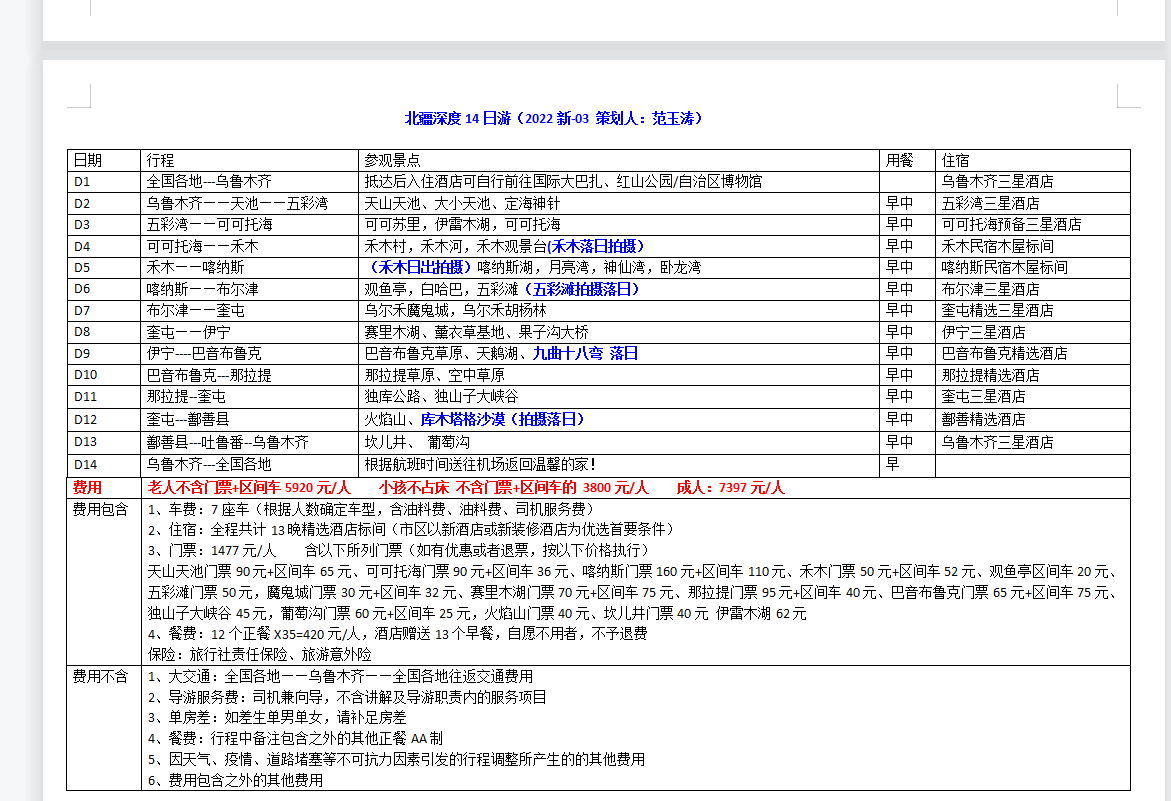Click the D1 date cell
This screenshot has height=801, width=1171.
(82, 182)
